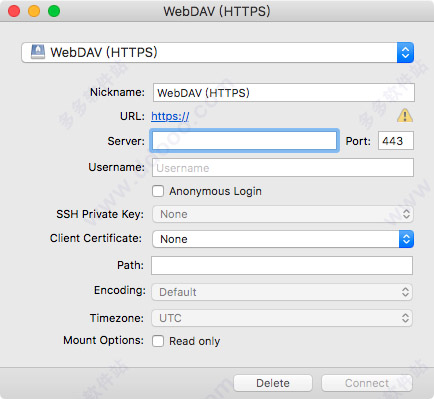Open the Timezone dropdown showing UTC
The width and height of the screenshot is (434, 399).
click(x=282, y=318)
